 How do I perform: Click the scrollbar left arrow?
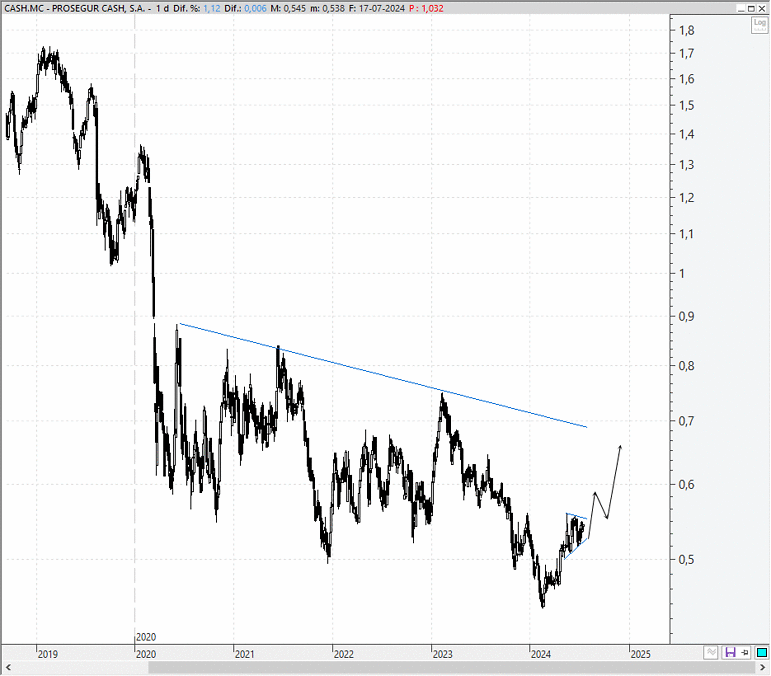8,667
